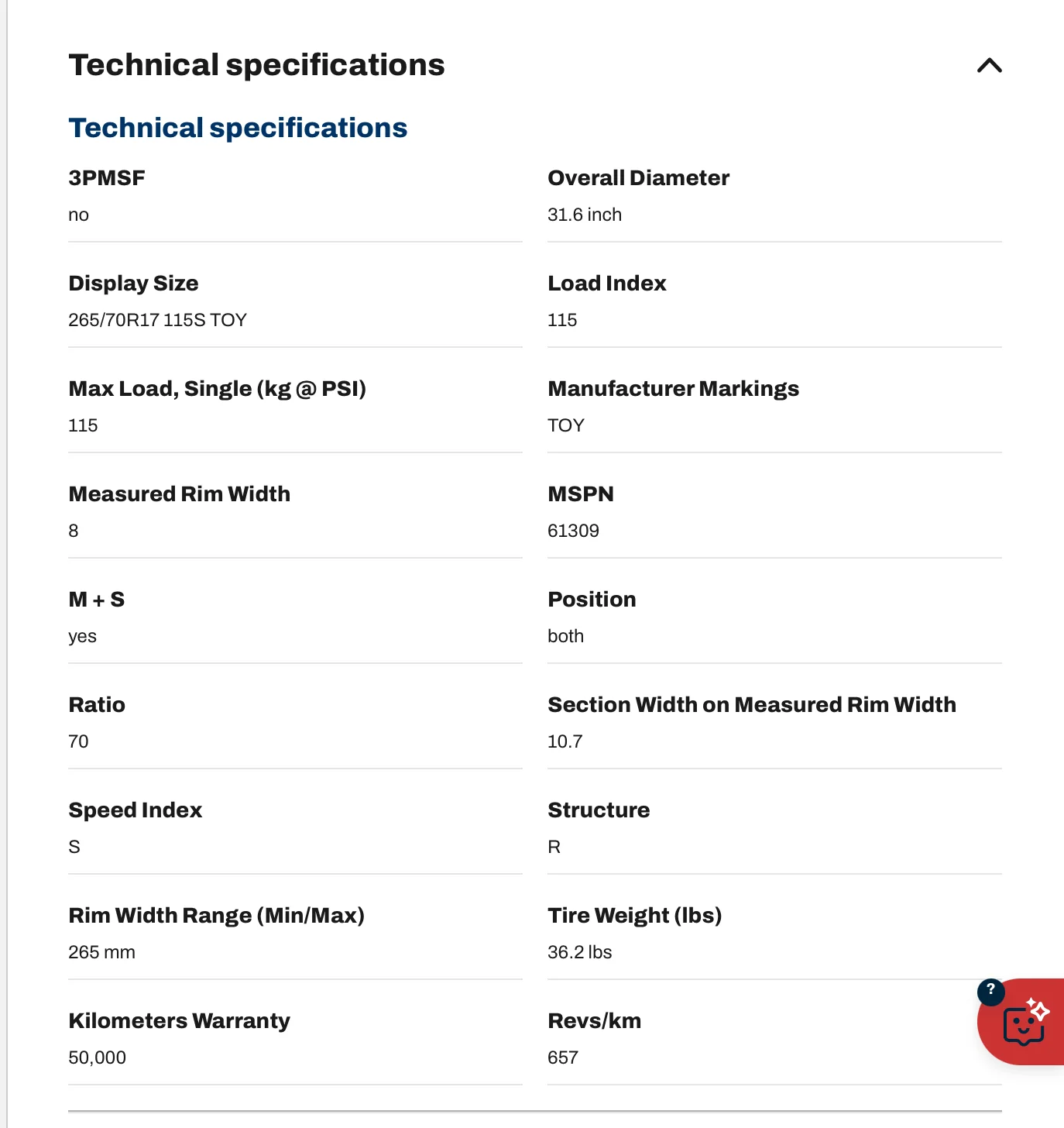Open the chat assistant smiley icon
Image resolution: width=1064 pixels, height=1128 pixels.
click(1024, 1025)
